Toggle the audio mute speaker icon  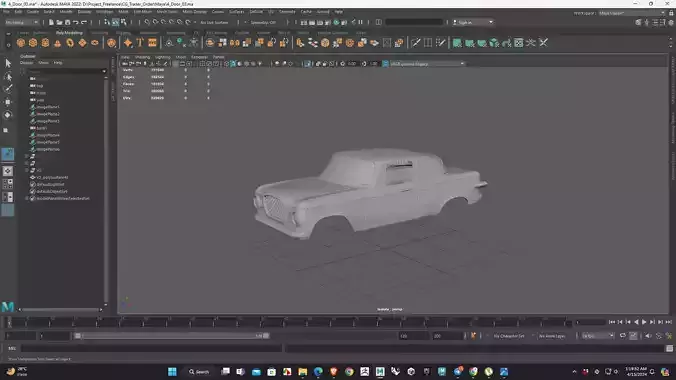(648, 336)
